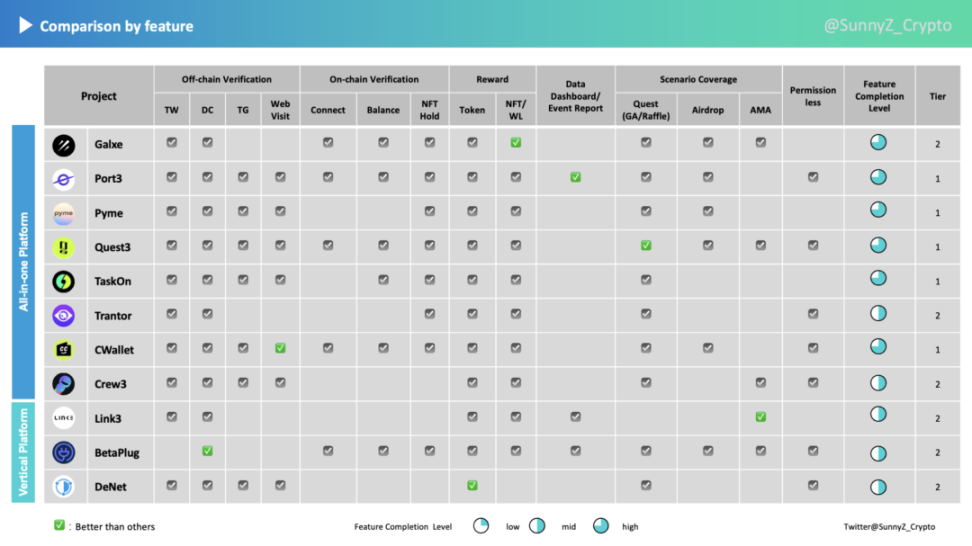Click the high completion level legend circle
This screenshot has width=972, height=546.
[x=601, y=526]
